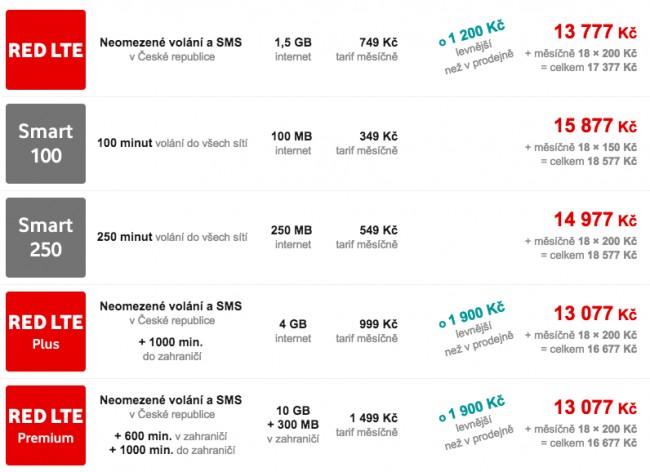Click RED LTE Premium 1 900 Kč discount badge
The image size is (650, 472).
(x=475, y=423)
